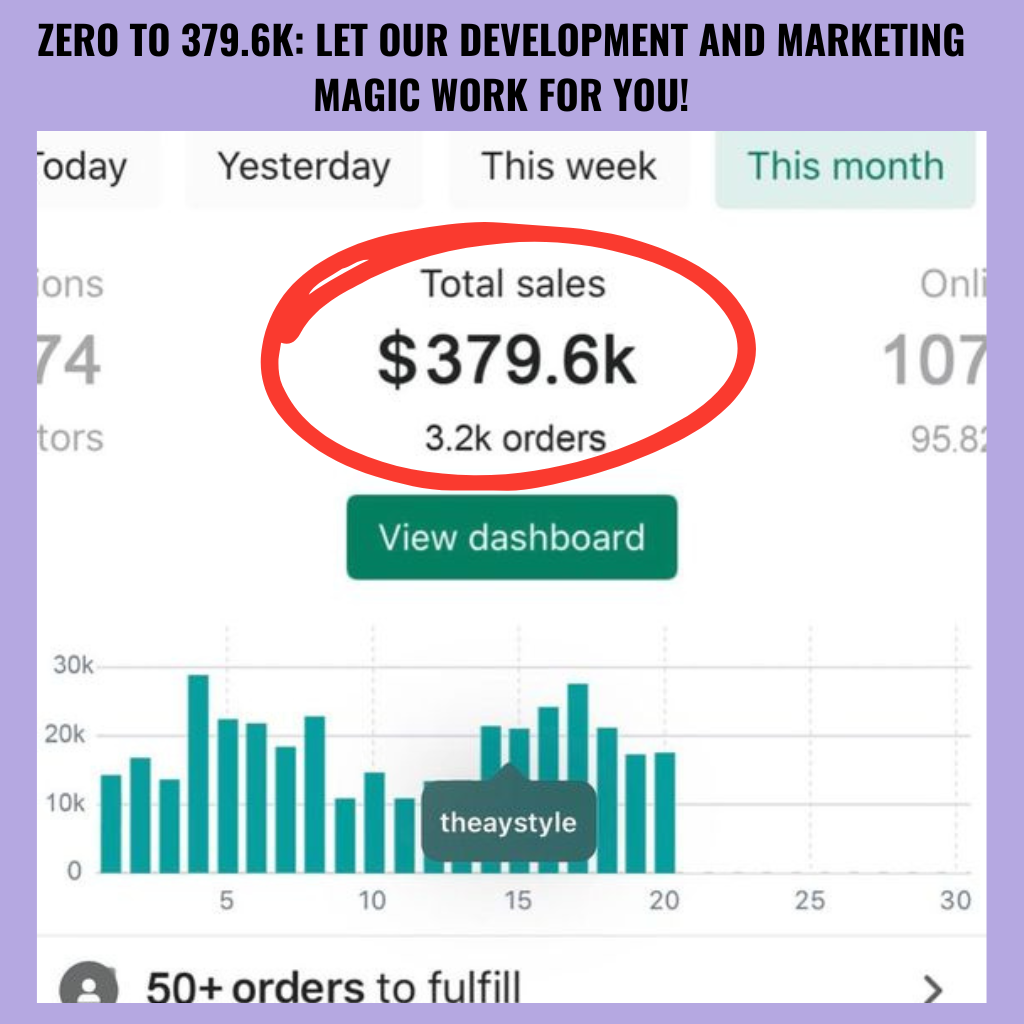Click the partially visible 107 metric on the right
This screenshot has height=1024, width=1024.
(935, 362)
